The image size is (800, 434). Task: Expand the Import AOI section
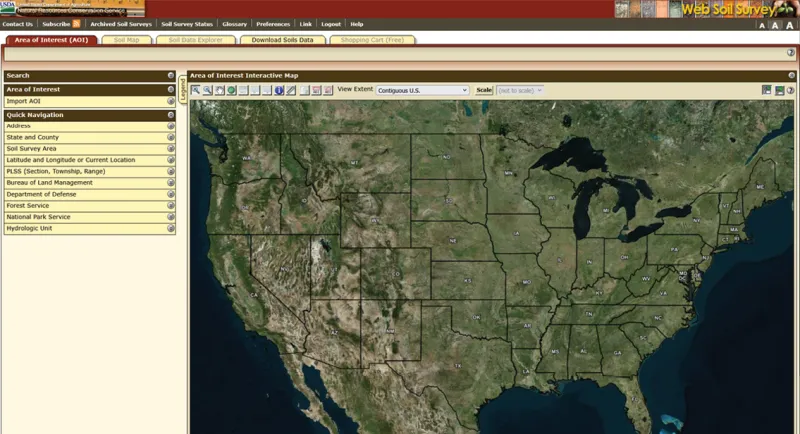(x=171, y=101)
